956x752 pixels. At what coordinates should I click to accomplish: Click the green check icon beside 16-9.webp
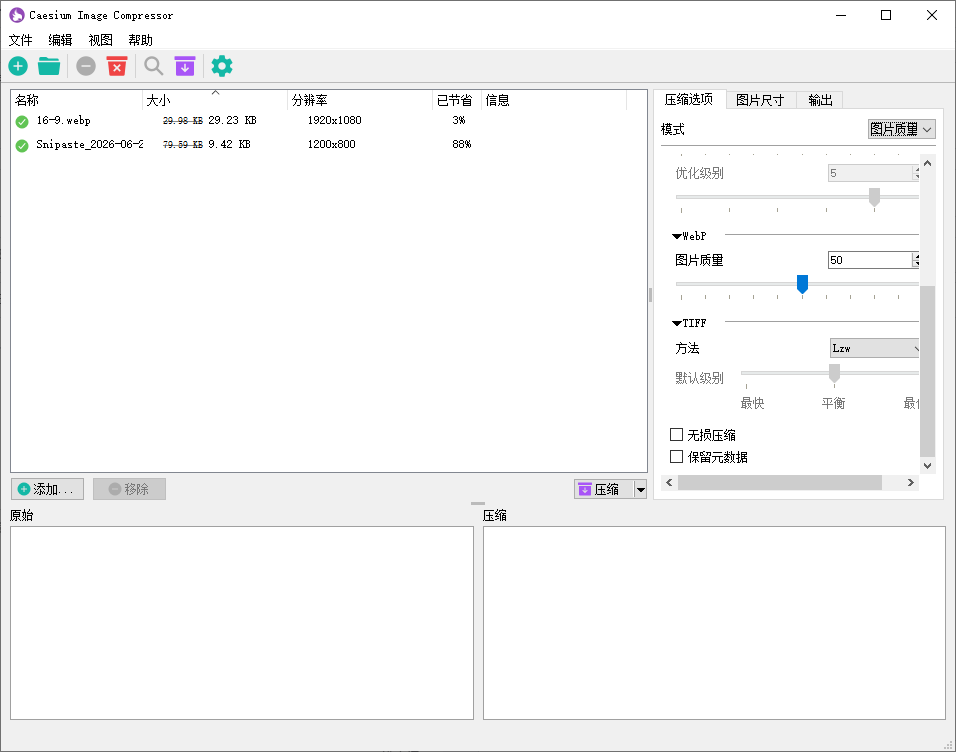22,121
